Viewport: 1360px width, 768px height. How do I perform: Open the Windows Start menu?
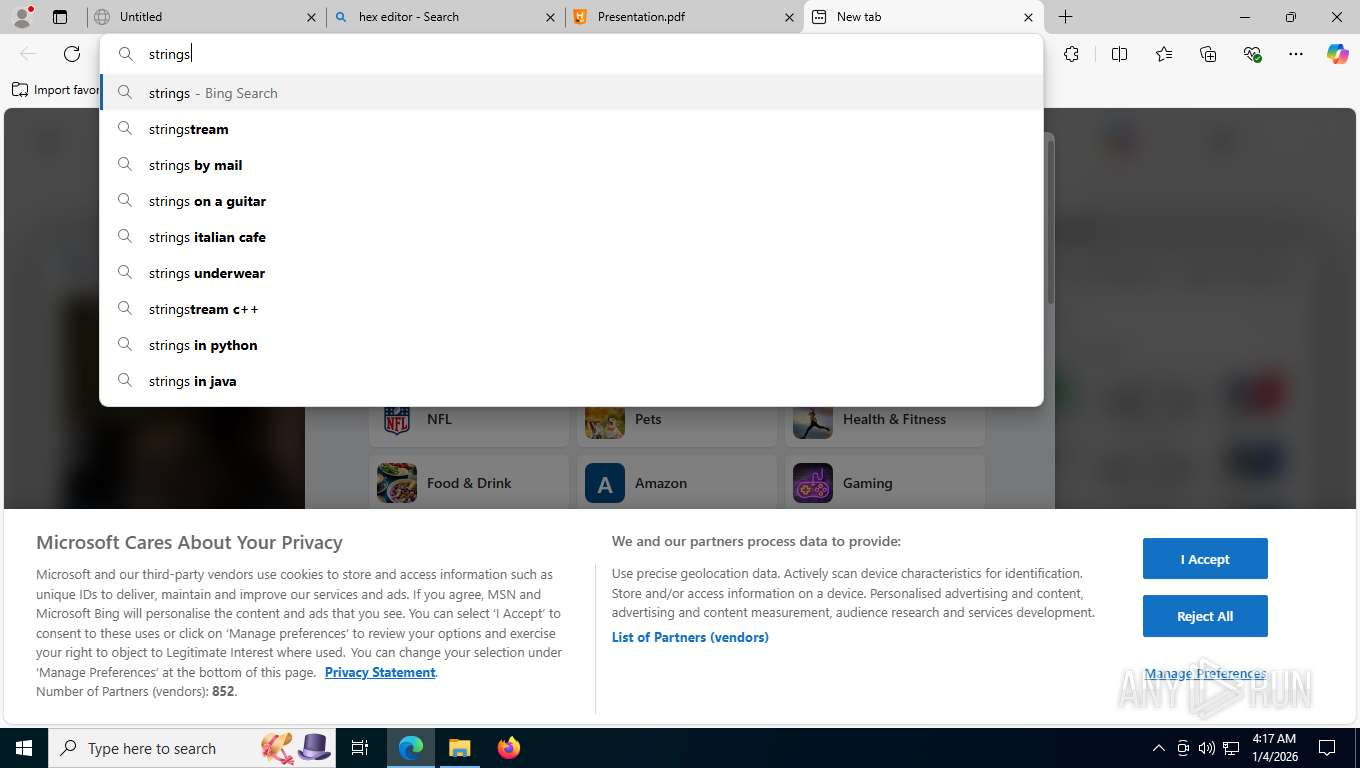pos(23,748)
